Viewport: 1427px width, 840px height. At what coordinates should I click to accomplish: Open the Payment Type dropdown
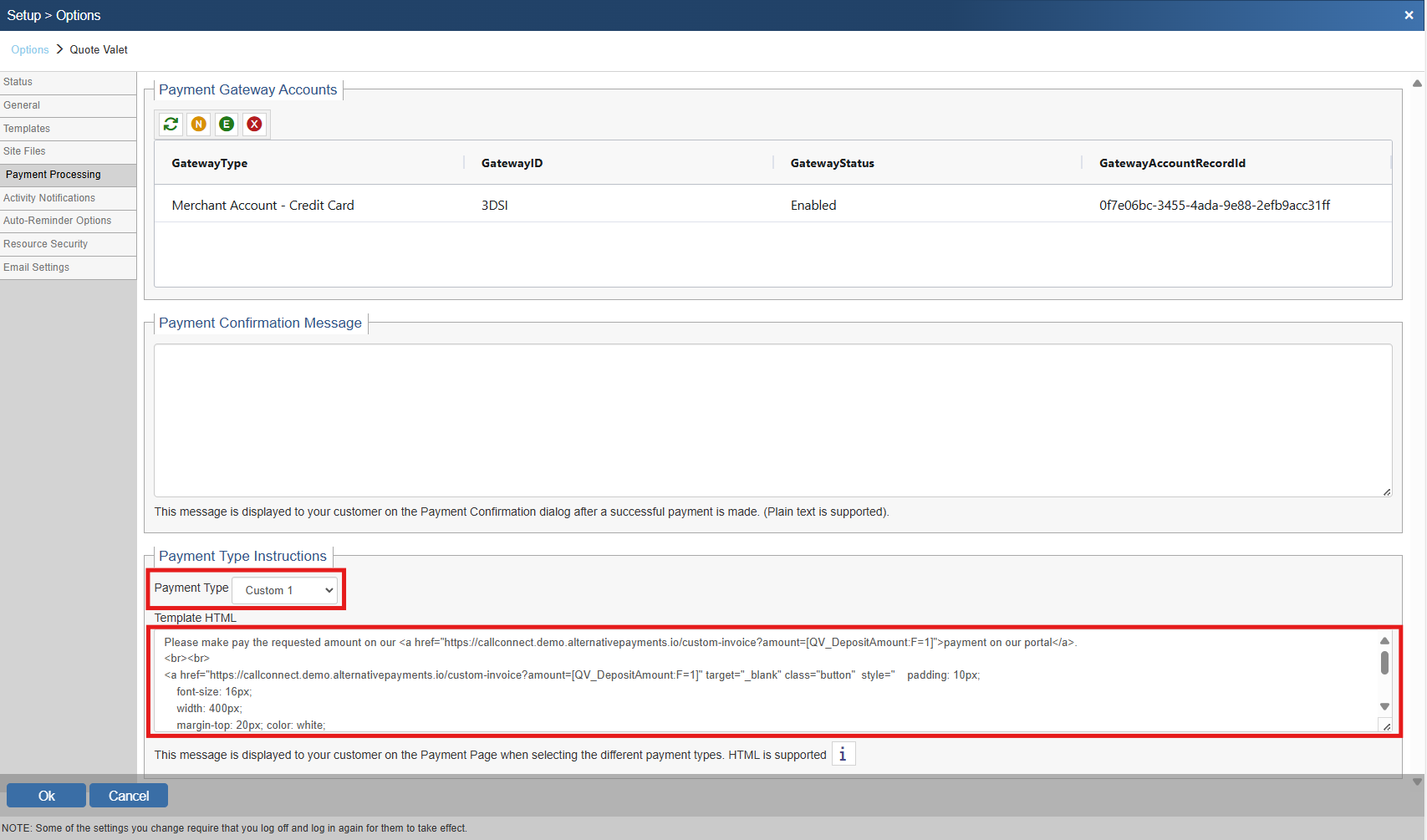[x=285, y=590]
